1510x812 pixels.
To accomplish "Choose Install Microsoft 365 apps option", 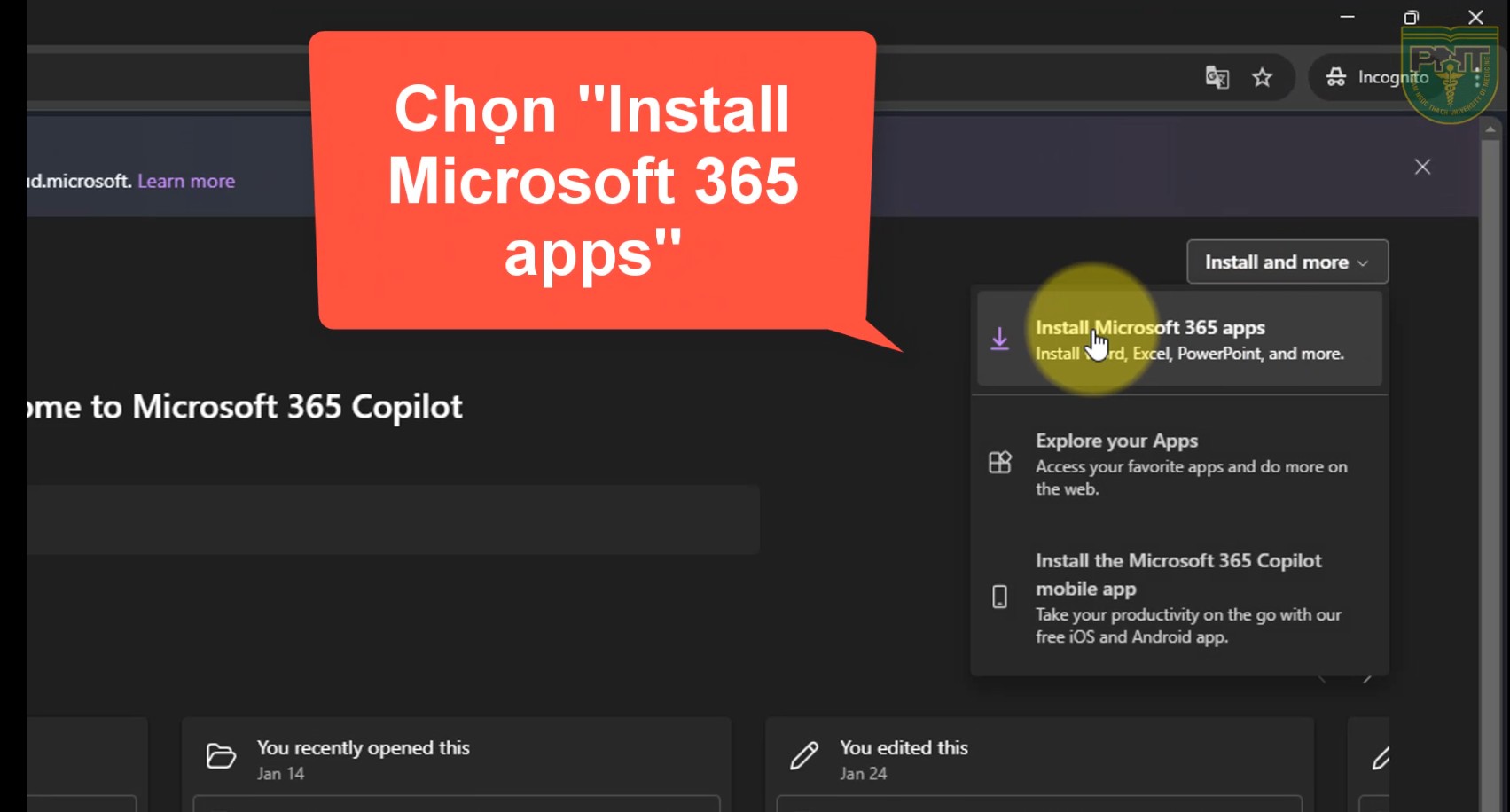I will coord(1179,340).
